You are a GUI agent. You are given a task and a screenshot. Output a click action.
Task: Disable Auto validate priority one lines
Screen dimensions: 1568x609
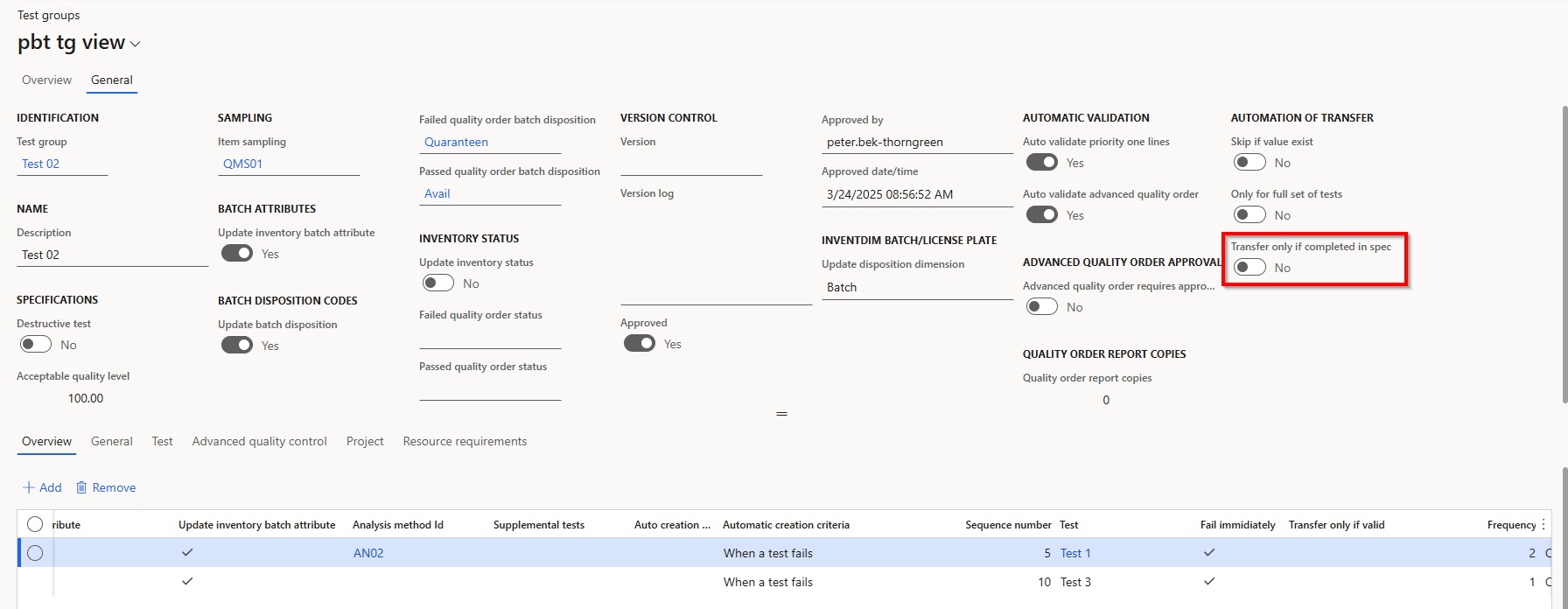tap(1042, 163)
